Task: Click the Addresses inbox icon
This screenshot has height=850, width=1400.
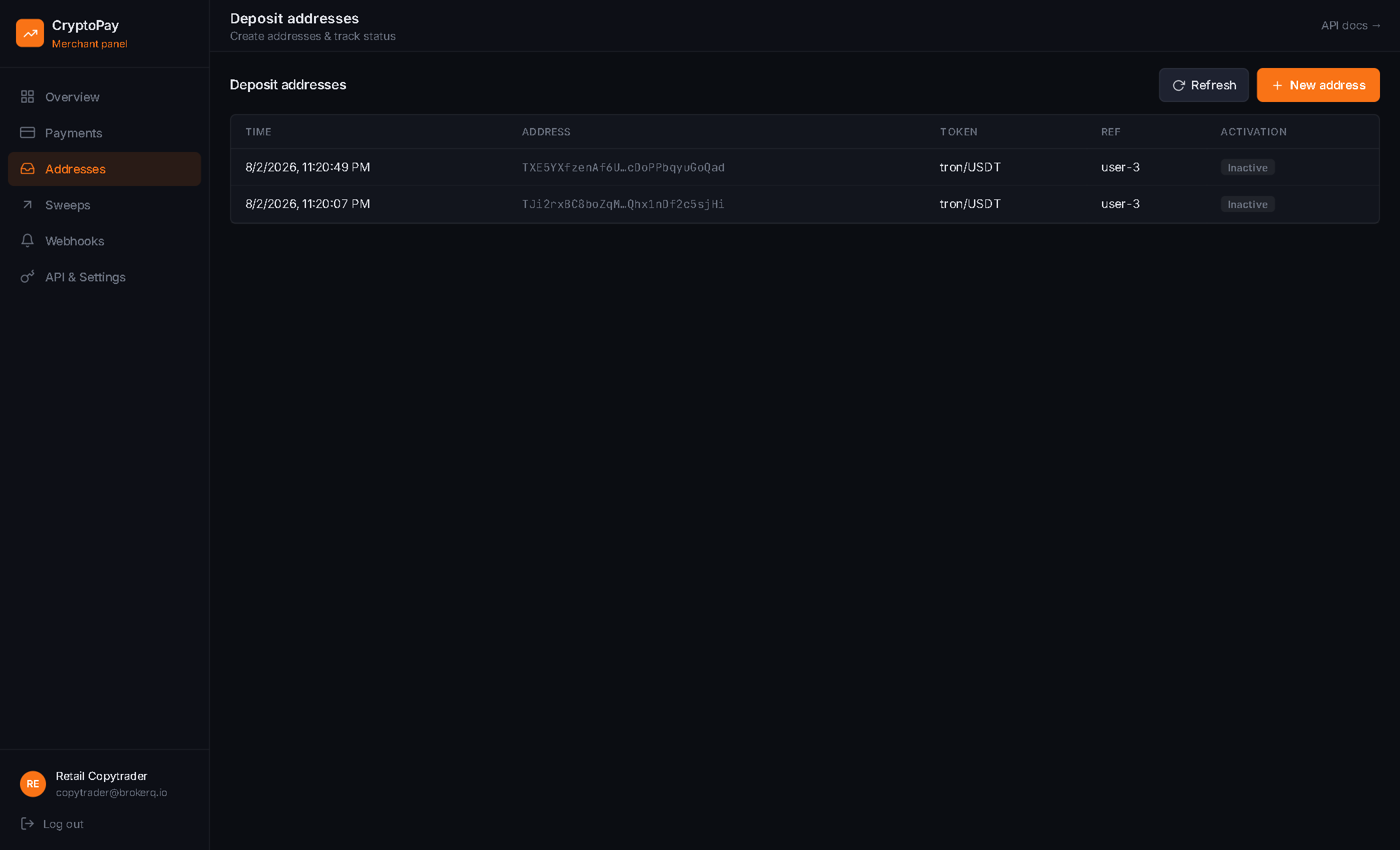Action: click(x=27, y=169)
